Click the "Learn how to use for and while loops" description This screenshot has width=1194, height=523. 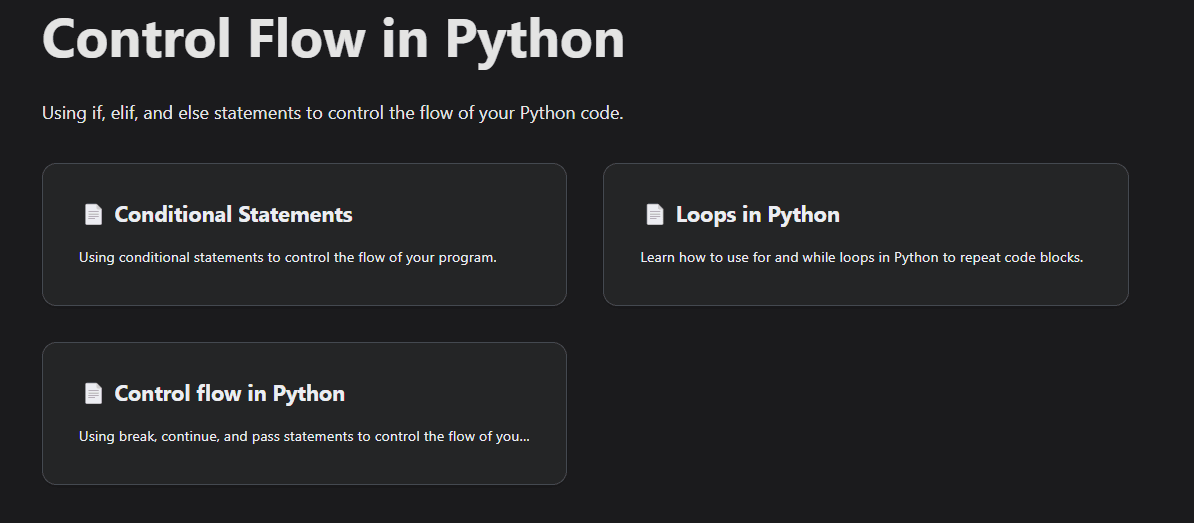pos(861,257)
